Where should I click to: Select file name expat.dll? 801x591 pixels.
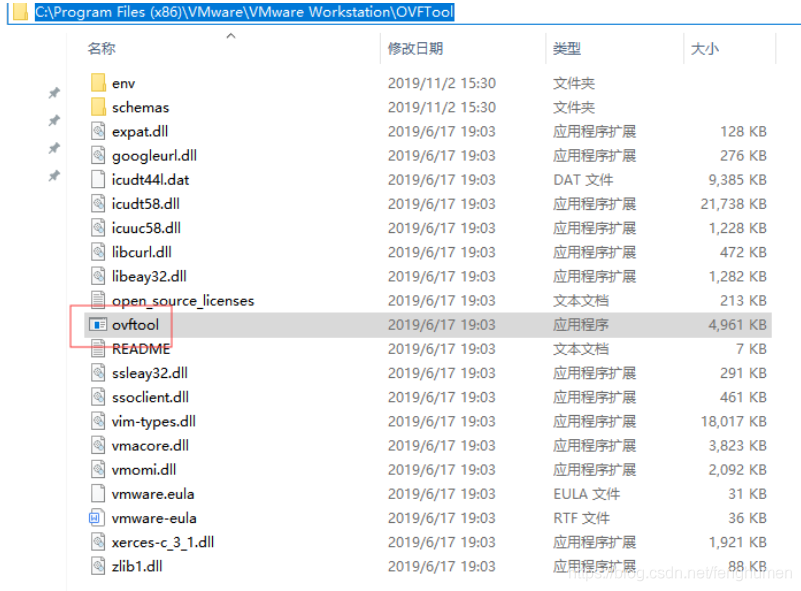[140, 131]
